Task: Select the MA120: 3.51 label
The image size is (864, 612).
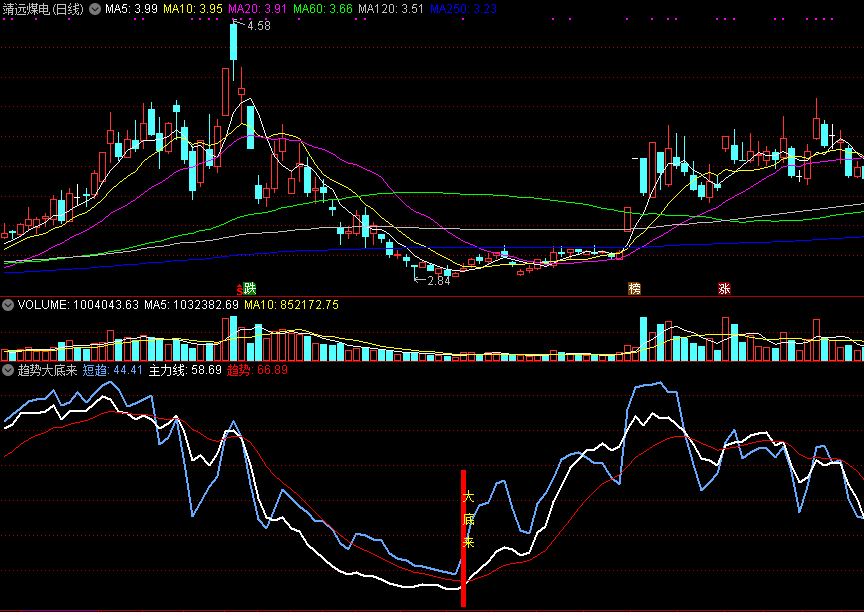Action: tap(391, 9)
